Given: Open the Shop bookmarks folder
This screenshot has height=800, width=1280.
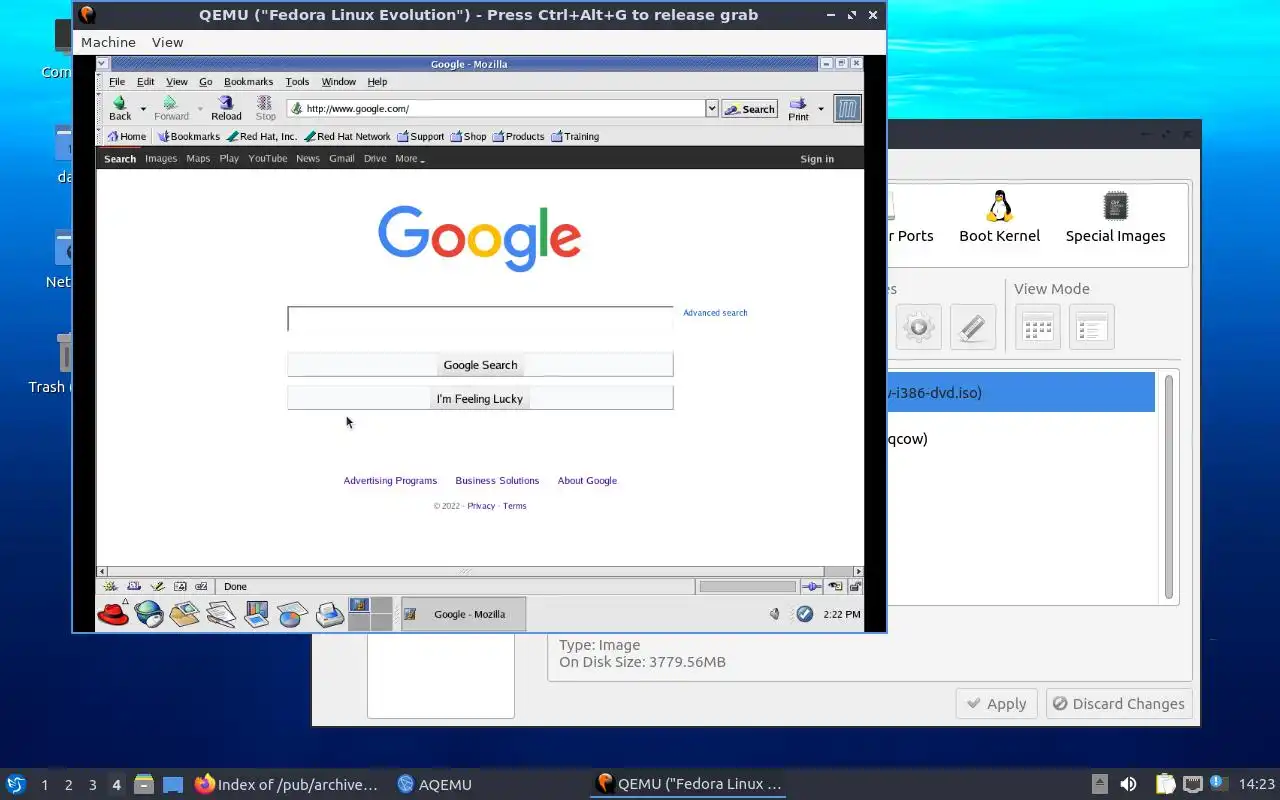Looking at the screenshot, I should [468, 136].
